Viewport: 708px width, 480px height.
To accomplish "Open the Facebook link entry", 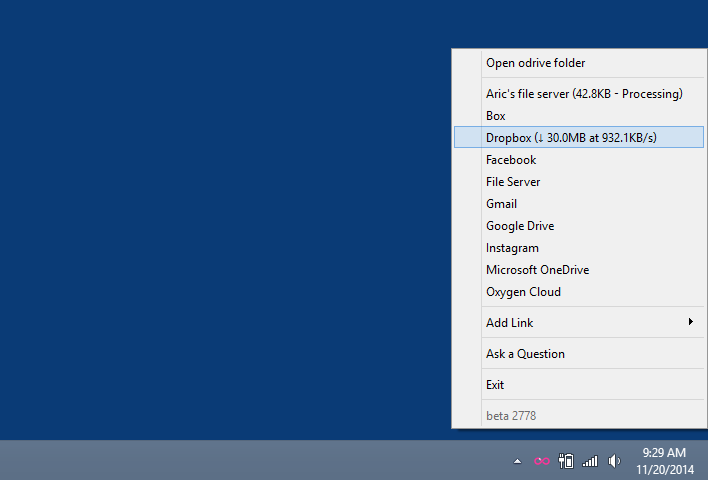I will pos(579,159).
